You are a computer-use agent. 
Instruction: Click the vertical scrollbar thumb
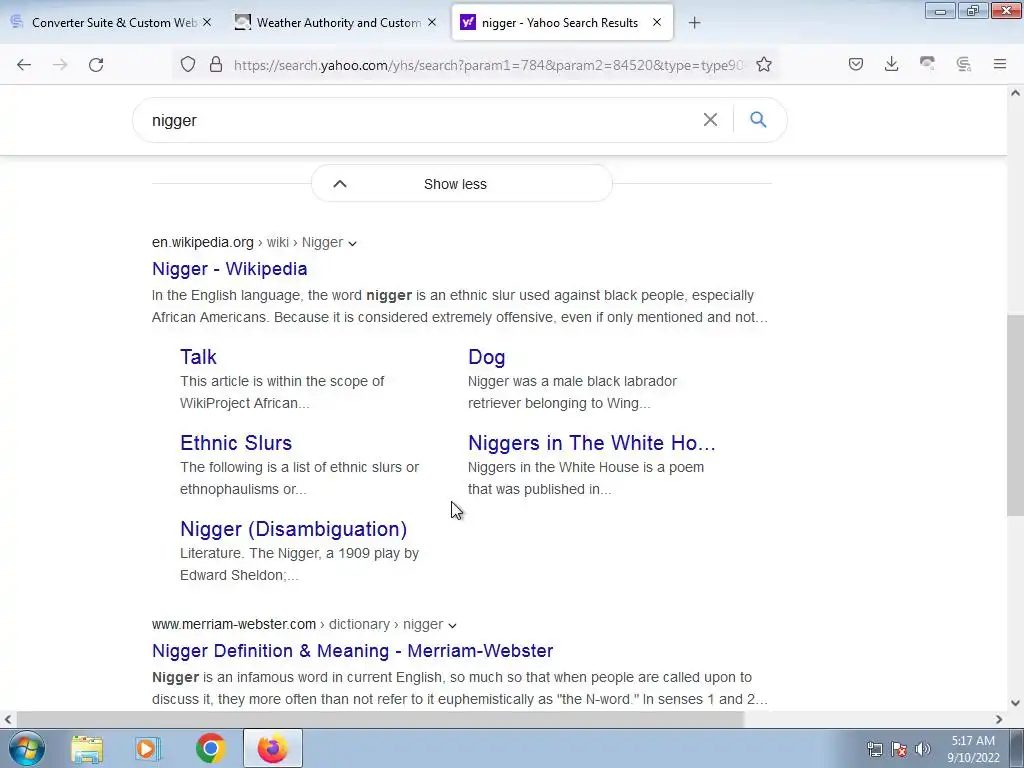tap(1015, 414)
